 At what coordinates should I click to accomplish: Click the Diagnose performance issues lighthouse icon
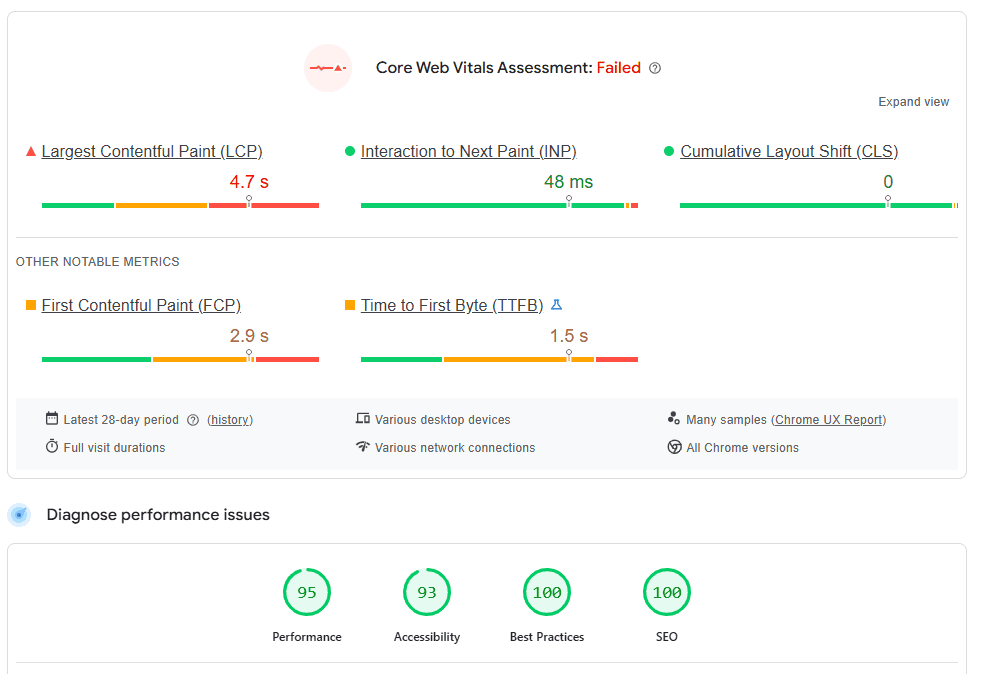pos(19,514)
